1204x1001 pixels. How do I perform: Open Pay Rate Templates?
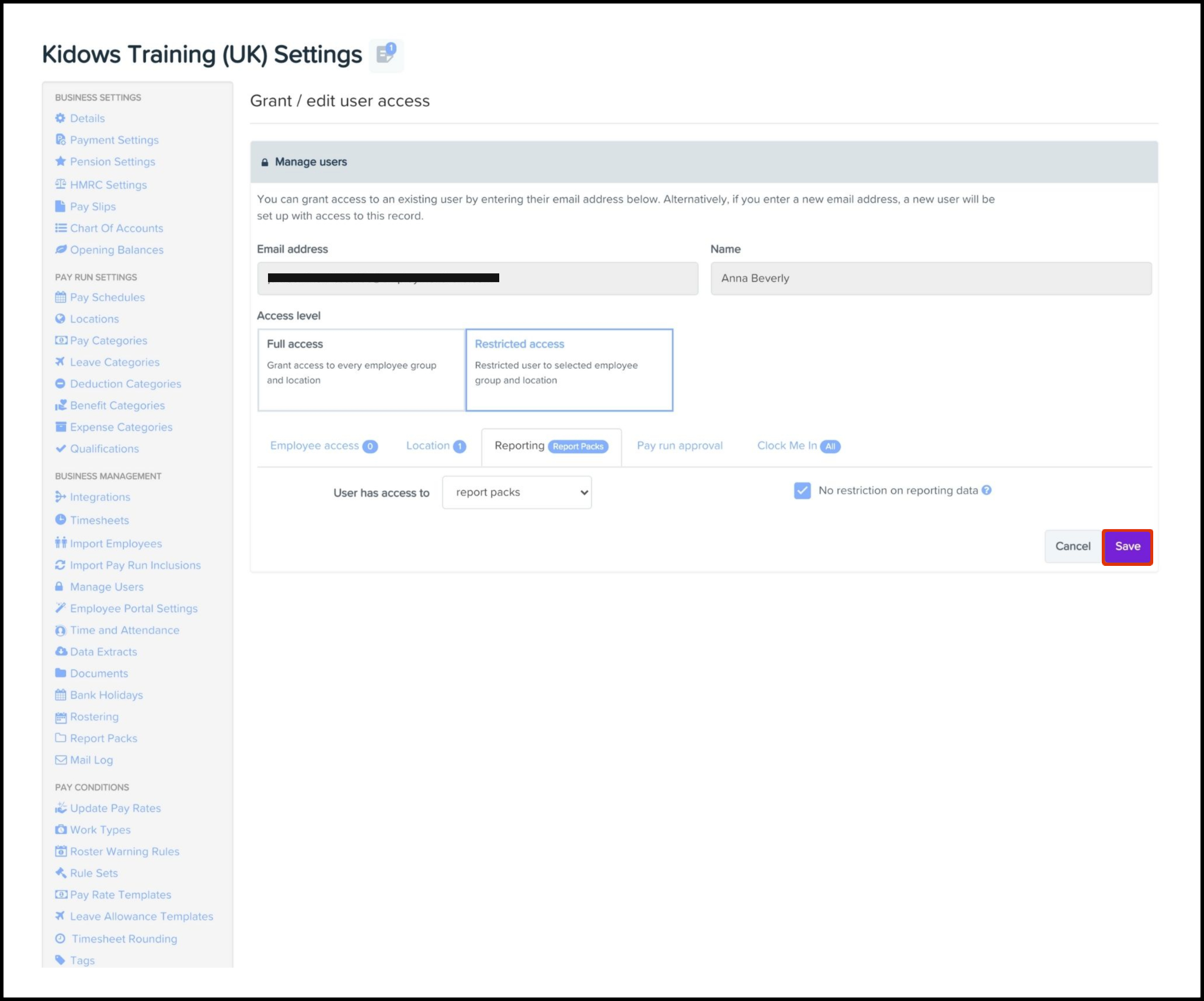tap(120, 895)
